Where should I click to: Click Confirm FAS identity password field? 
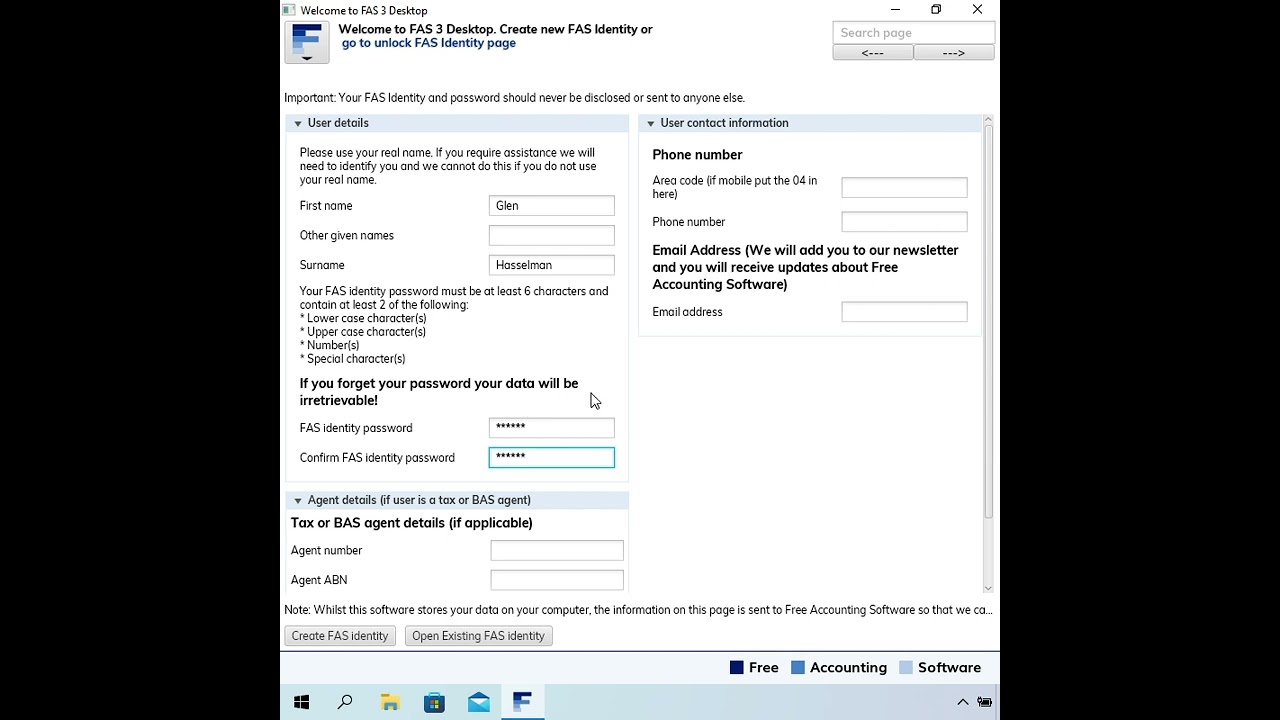coord(551,458)
